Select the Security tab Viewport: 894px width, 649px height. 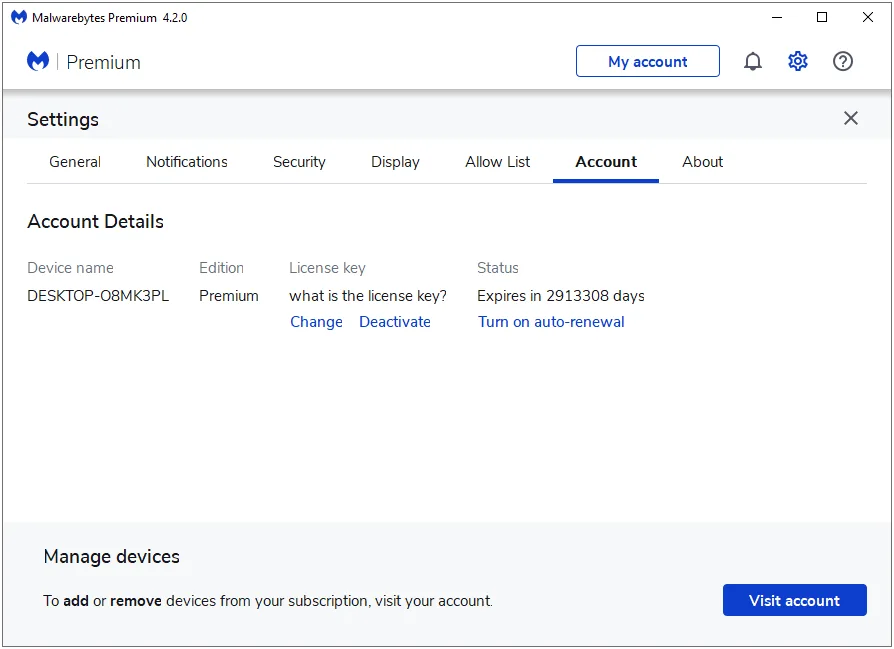click(299, 162)
